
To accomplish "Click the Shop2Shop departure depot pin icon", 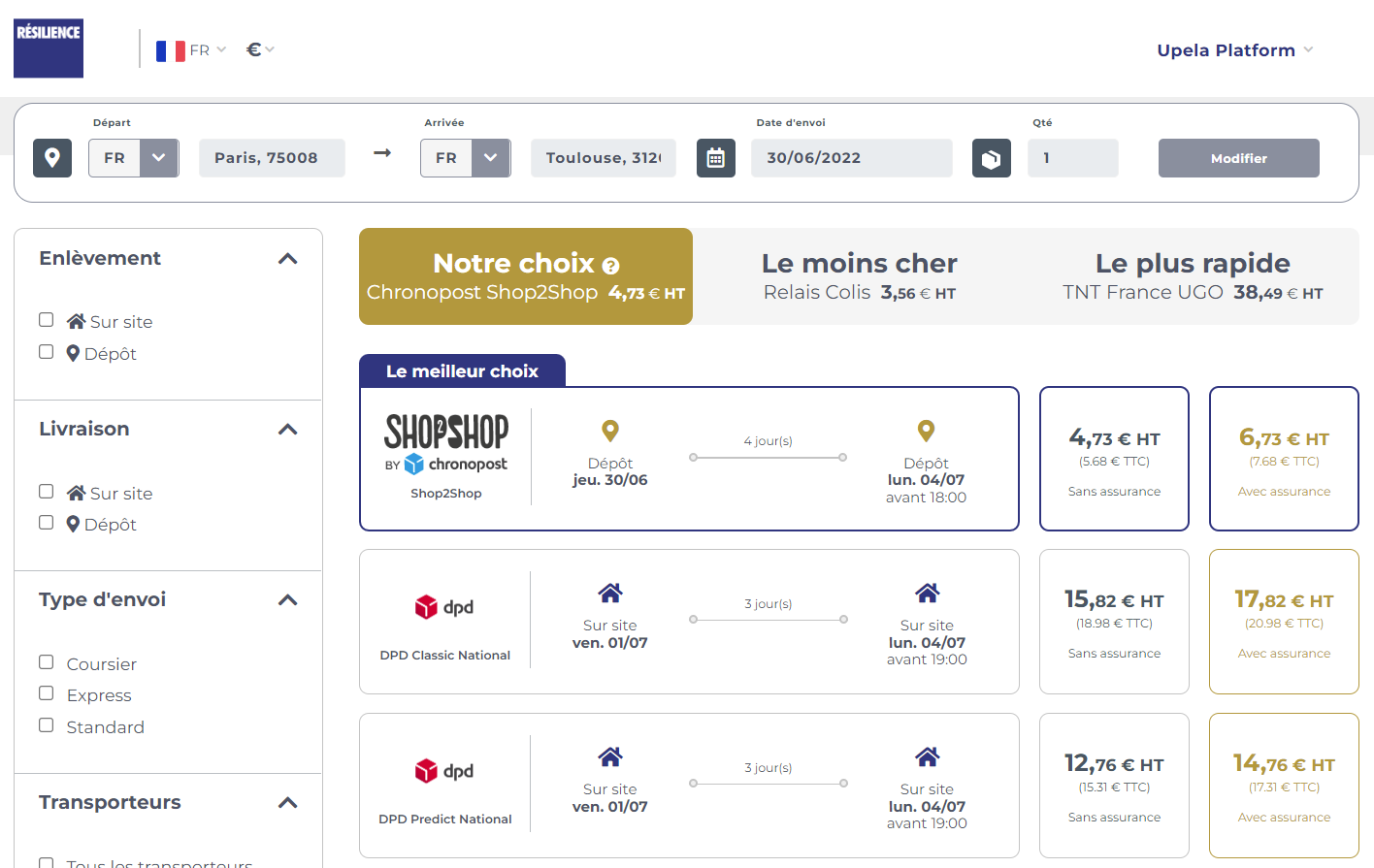I will tap(610, 431).
